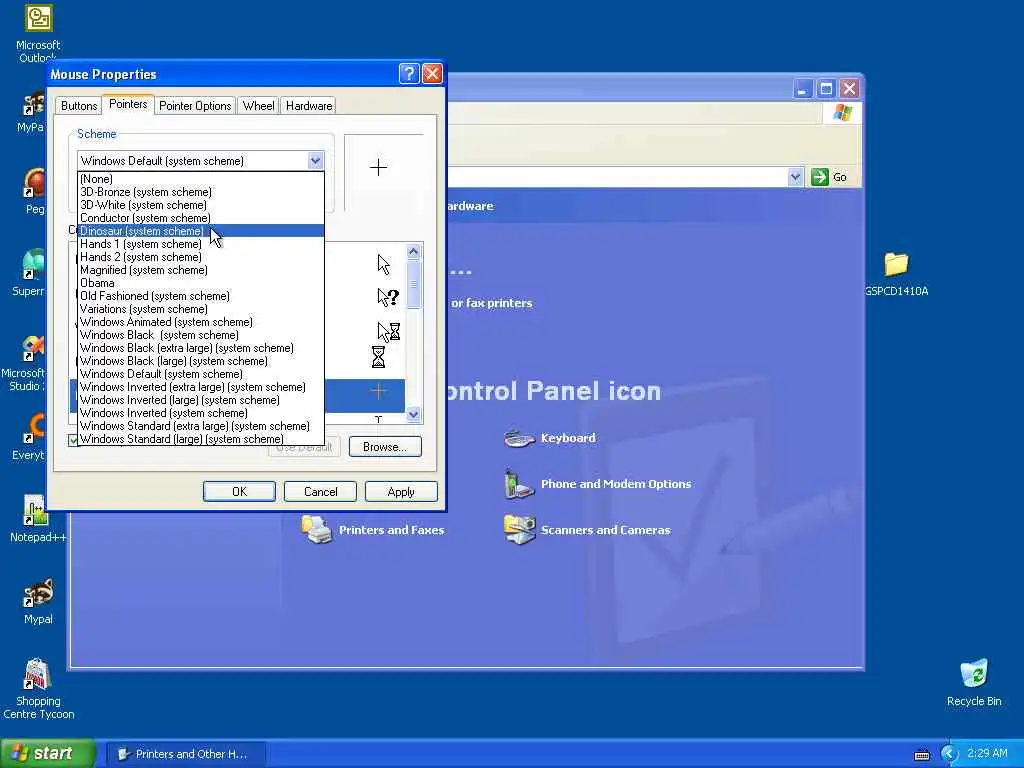The height and width of the screenshot is (768, 1024).
Task: Choose Magnified scheme
Action: [x=200, y=270]
